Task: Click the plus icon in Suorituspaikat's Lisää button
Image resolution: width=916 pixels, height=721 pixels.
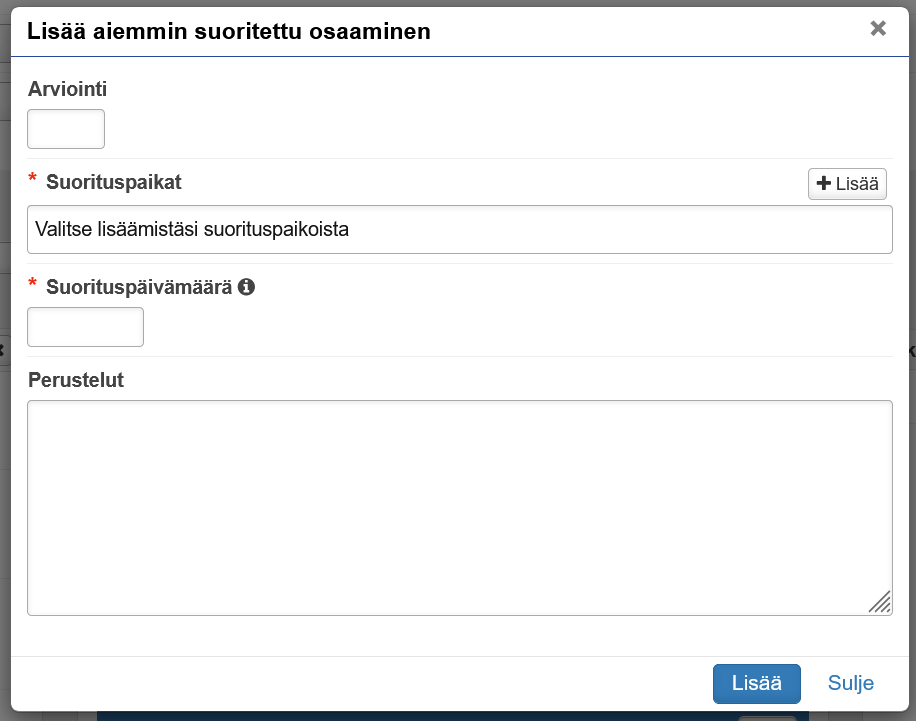Action: tap(824, 184)
